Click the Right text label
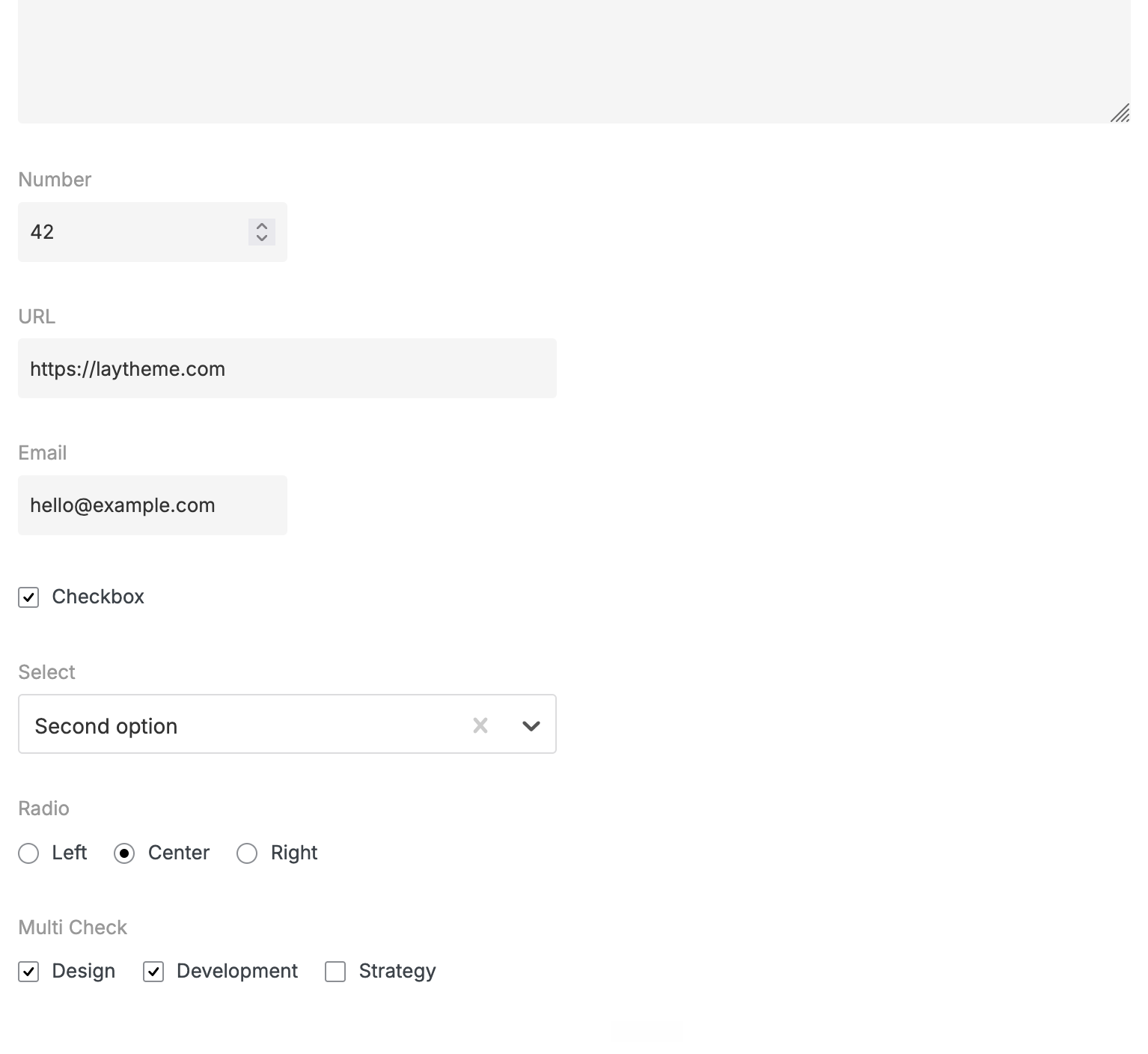 click(x=294, y=853)
